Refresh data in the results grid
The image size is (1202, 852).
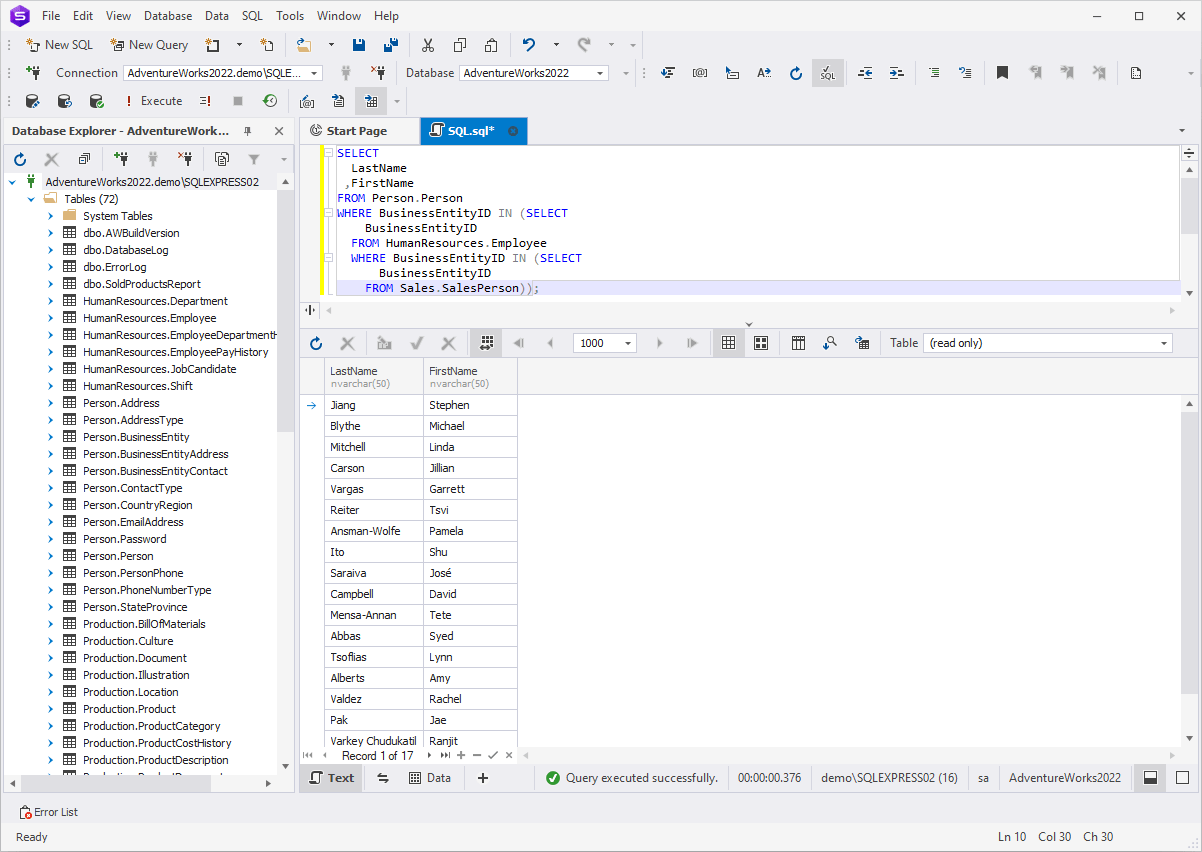point(316,343)
